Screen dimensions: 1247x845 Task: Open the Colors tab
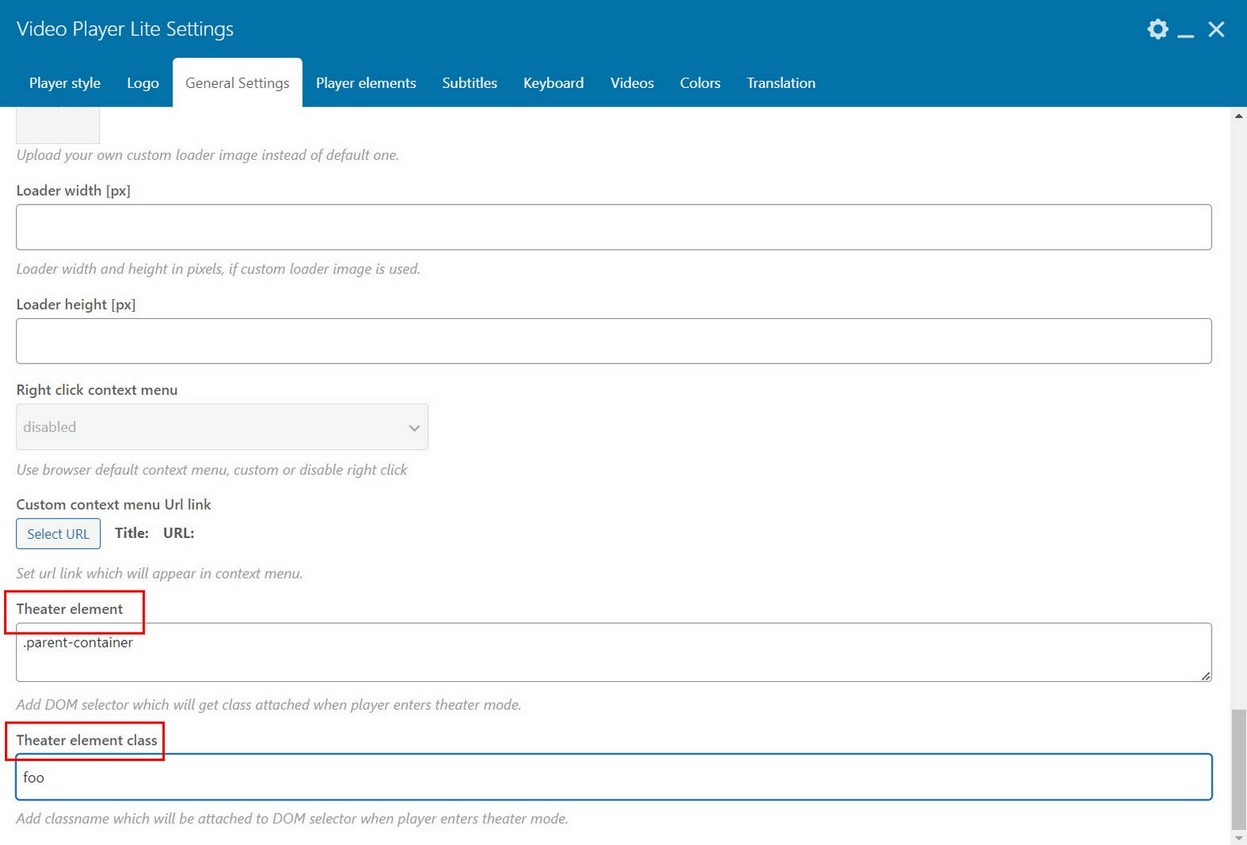[x=700, y=83]
